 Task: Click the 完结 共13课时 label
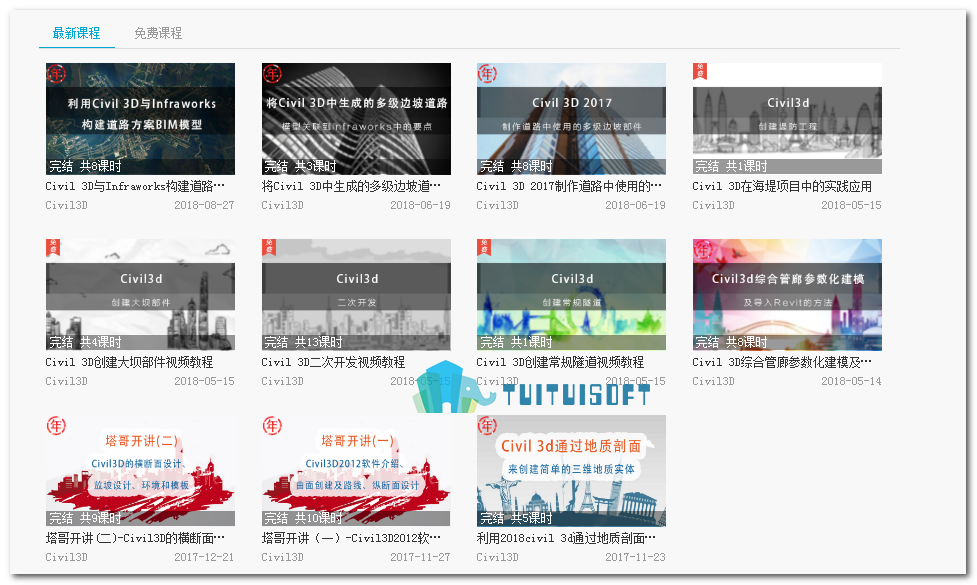click(303, 342)
